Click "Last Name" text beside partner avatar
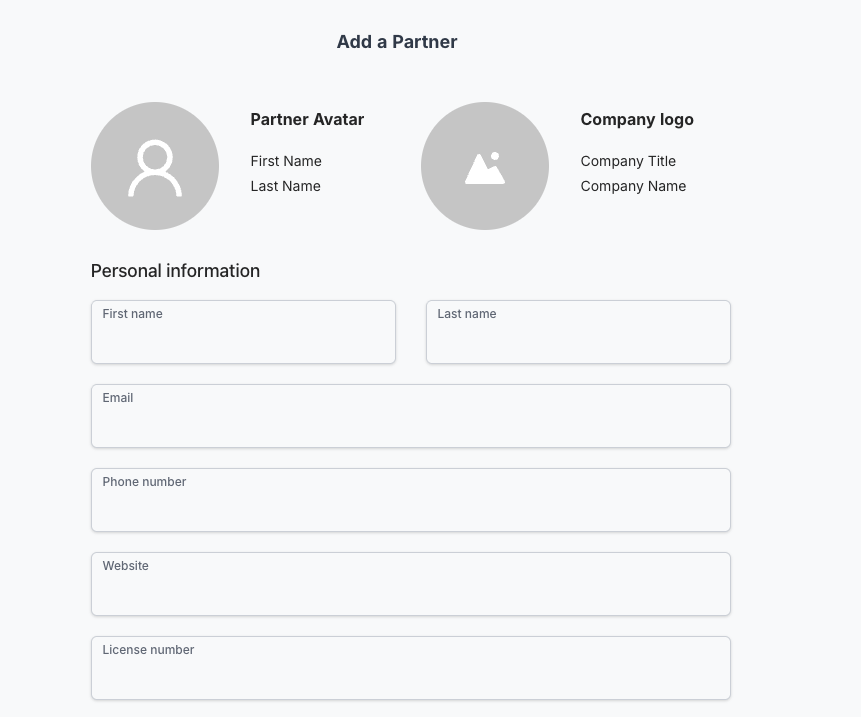The image size is (861, 717). (x=286, y=186)
